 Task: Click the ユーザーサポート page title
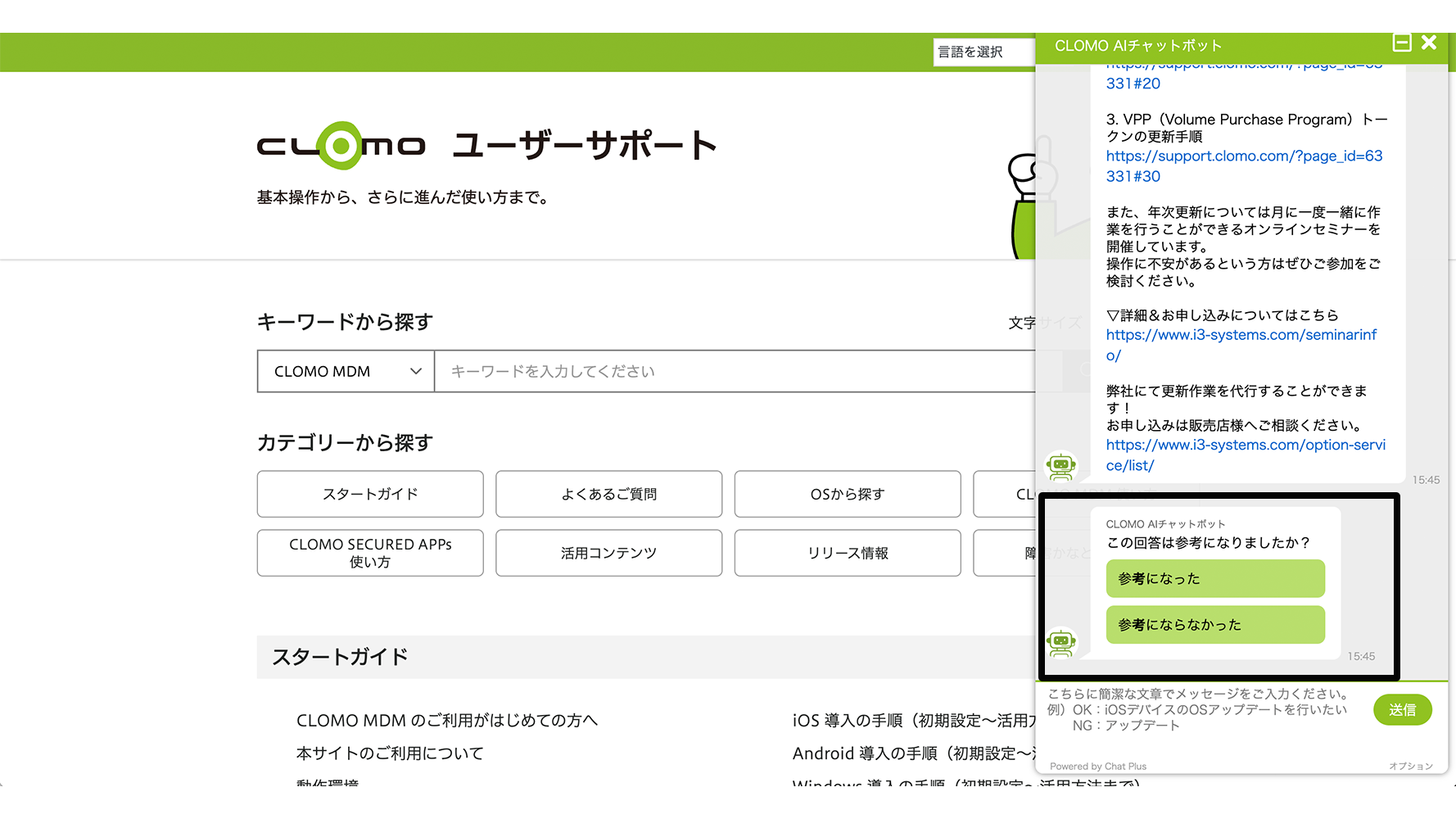coord(585,146)
